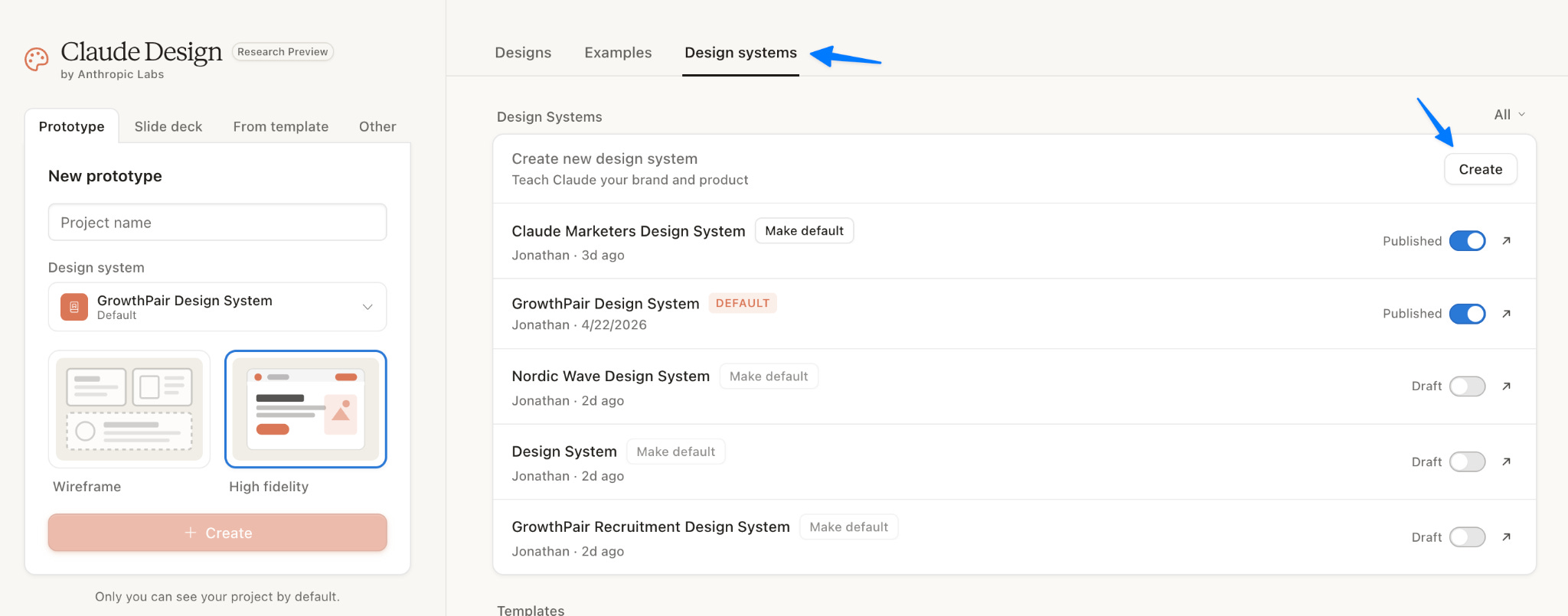Make Claude Marketers Design System default
This screenshot has width=1568, height=616.
[x=804, y=231]
